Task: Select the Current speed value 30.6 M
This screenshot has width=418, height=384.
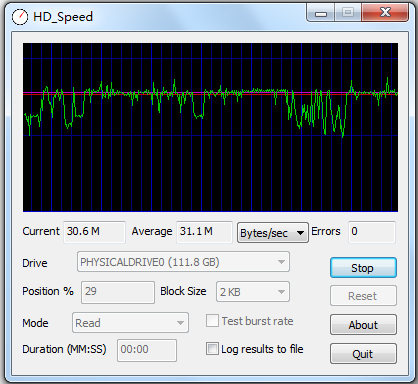Action: pos(94,232)
